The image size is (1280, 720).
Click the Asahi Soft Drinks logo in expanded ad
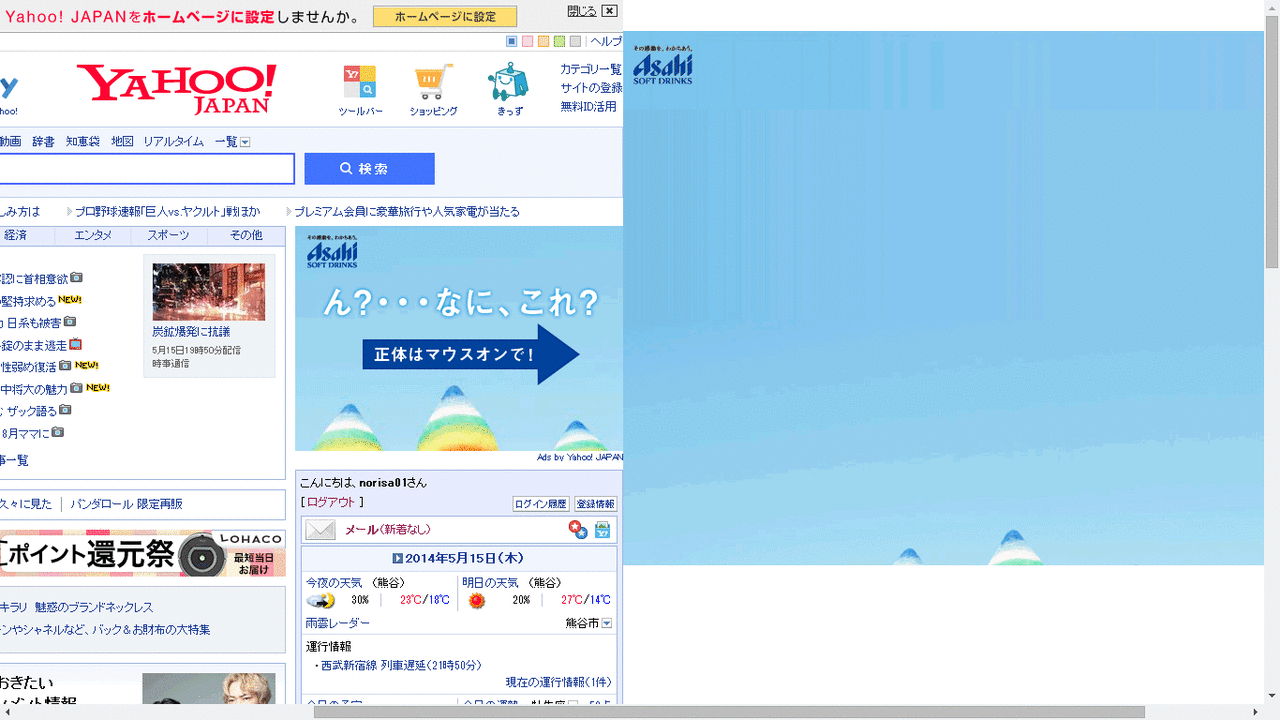click(663, 65)
